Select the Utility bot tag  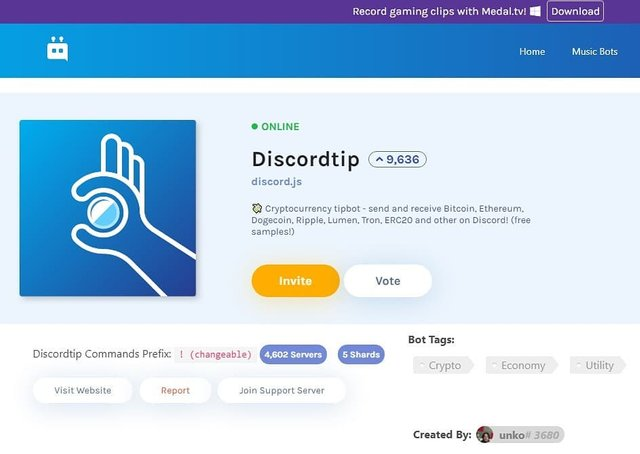coord(598,365)
